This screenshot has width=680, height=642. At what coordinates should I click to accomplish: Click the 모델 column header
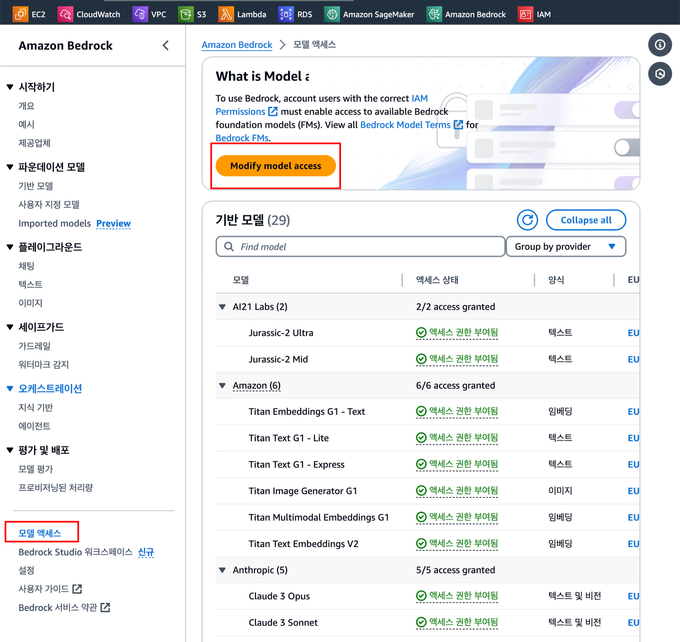241,280
